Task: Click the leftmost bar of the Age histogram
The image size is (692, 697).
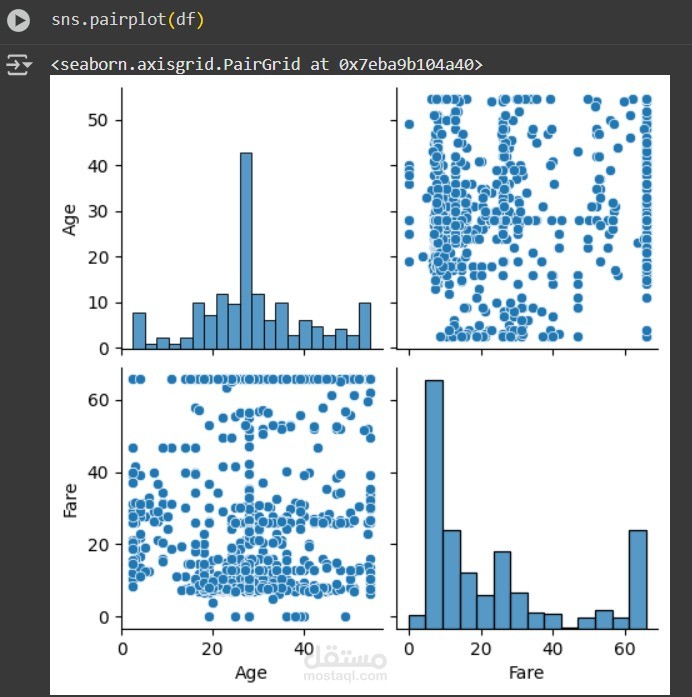Action: 139,331
